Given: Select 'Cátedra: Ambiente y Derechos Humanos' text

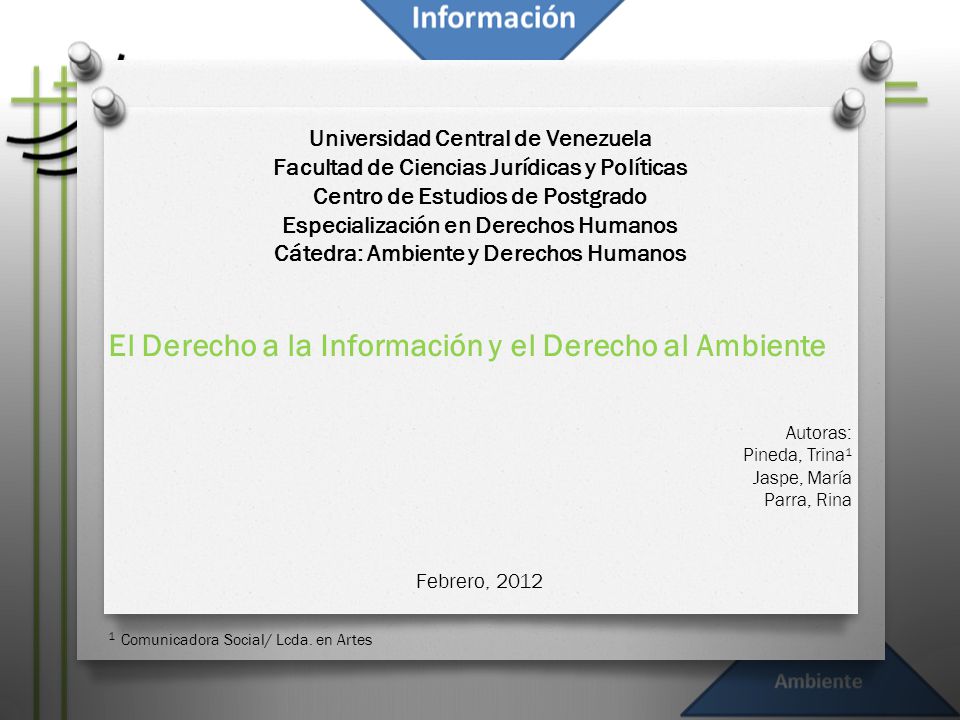Looking at the screenshot, I should [x=480, y=253].
